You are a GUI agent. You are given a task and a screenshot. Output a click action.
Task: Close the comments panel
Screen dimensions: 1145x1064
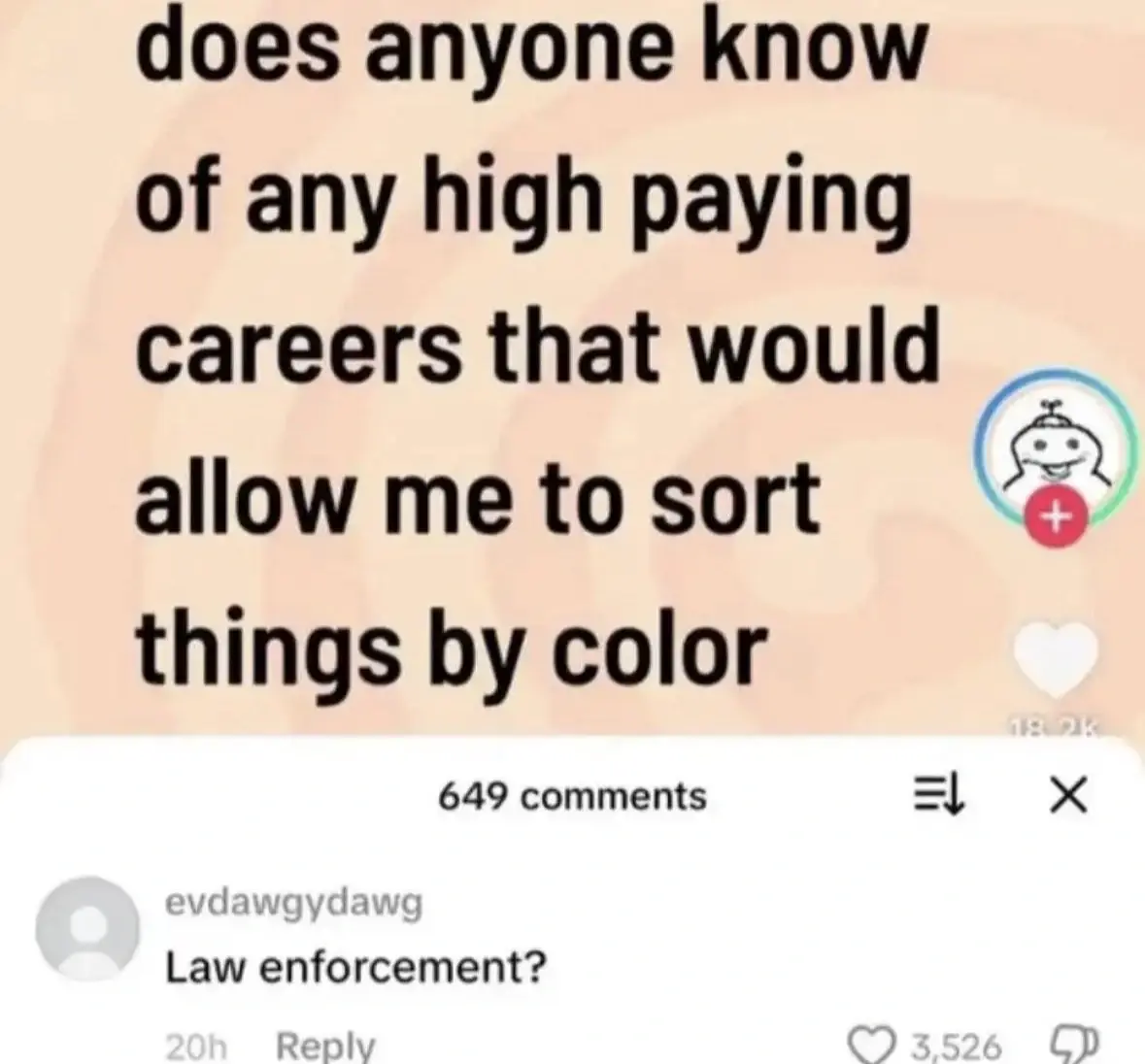pos(1068,795)
